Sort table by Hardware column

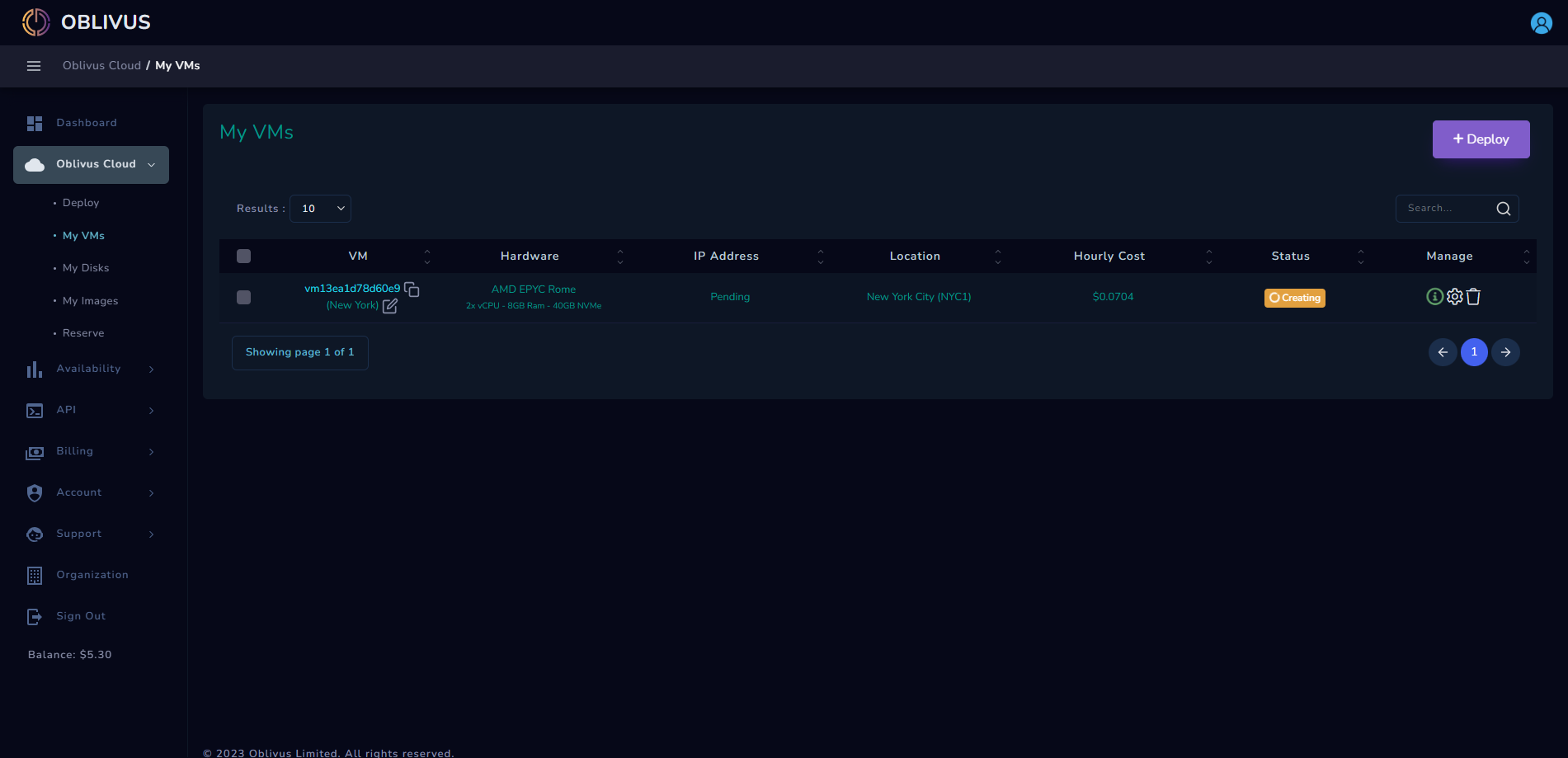pos(620,257)
